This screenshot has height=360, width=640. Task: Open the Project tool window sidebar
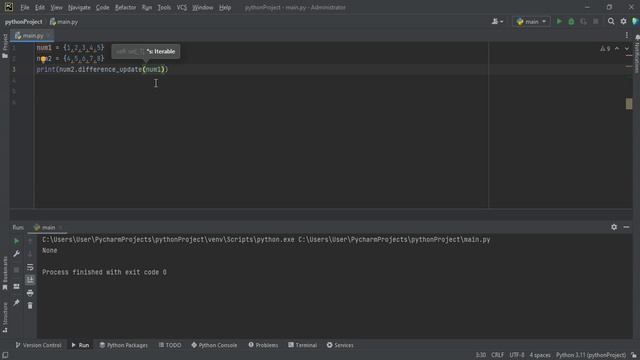tap(5, 46)
